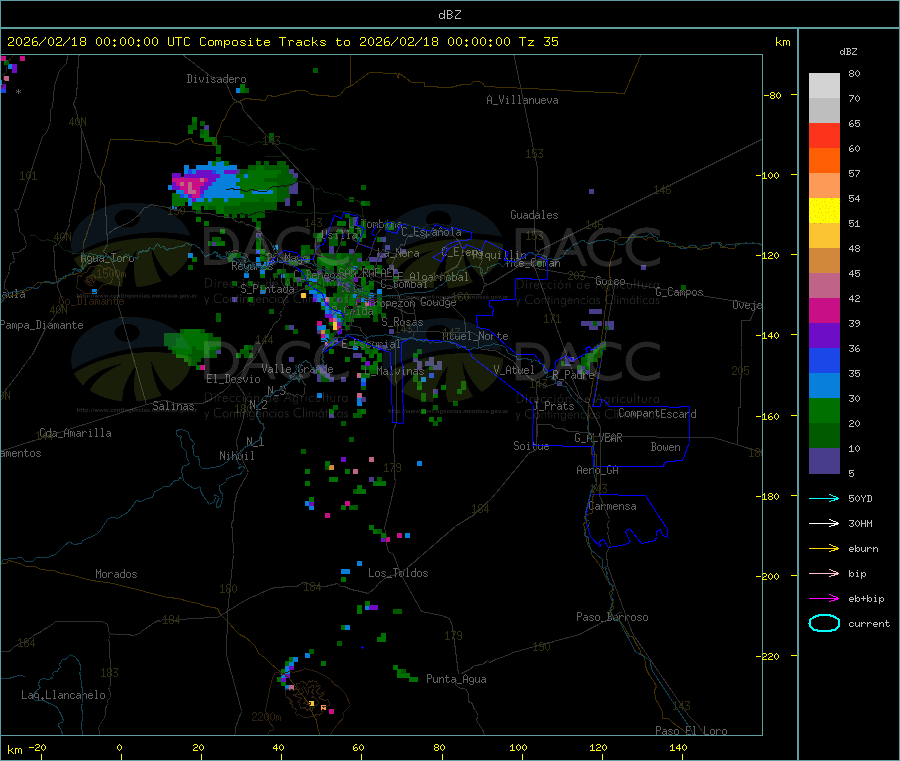Click the white 30HM track arrow in legend

click(x=824, y=523)
